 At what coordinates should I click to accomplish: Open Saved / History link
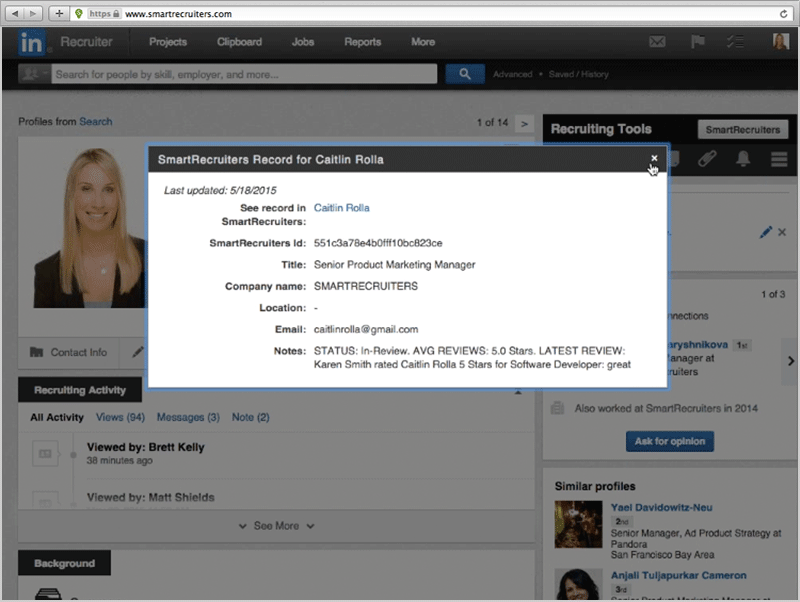579,74
